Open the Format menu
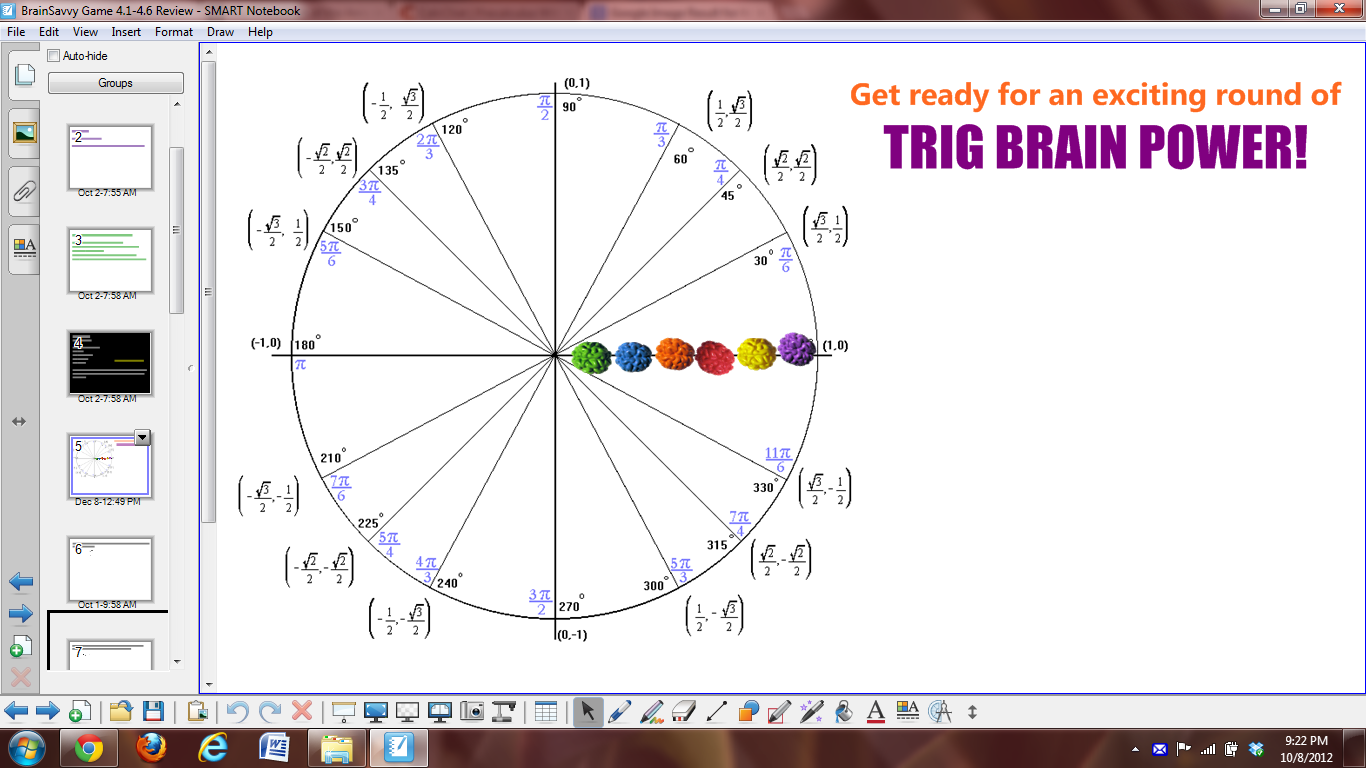This screenshot has height=768, width=1366. (173, 31)
